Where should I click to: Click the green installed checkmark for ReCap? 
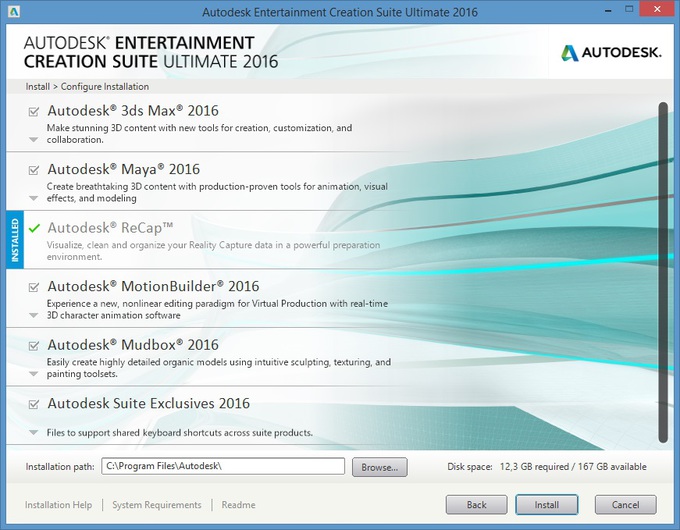click(x=34, y=228)
